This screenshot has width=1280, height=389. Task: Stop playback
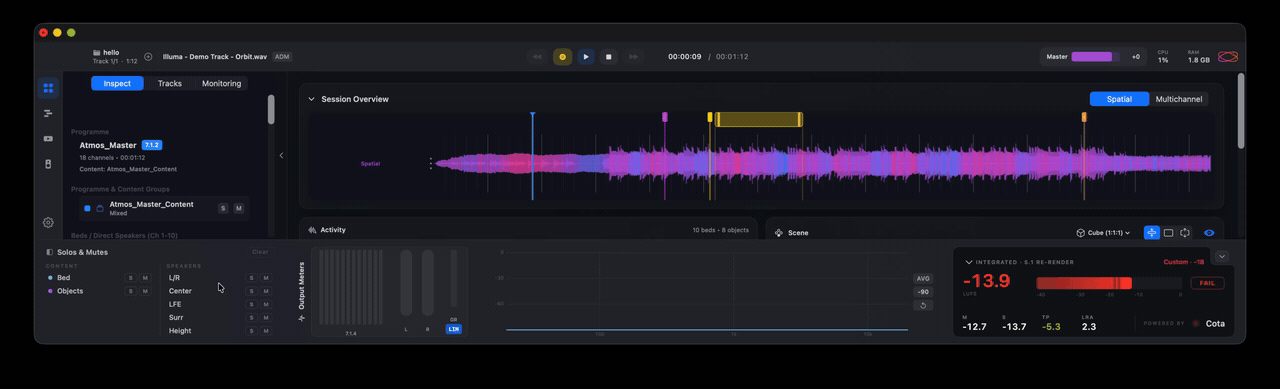tap(609, 57)
